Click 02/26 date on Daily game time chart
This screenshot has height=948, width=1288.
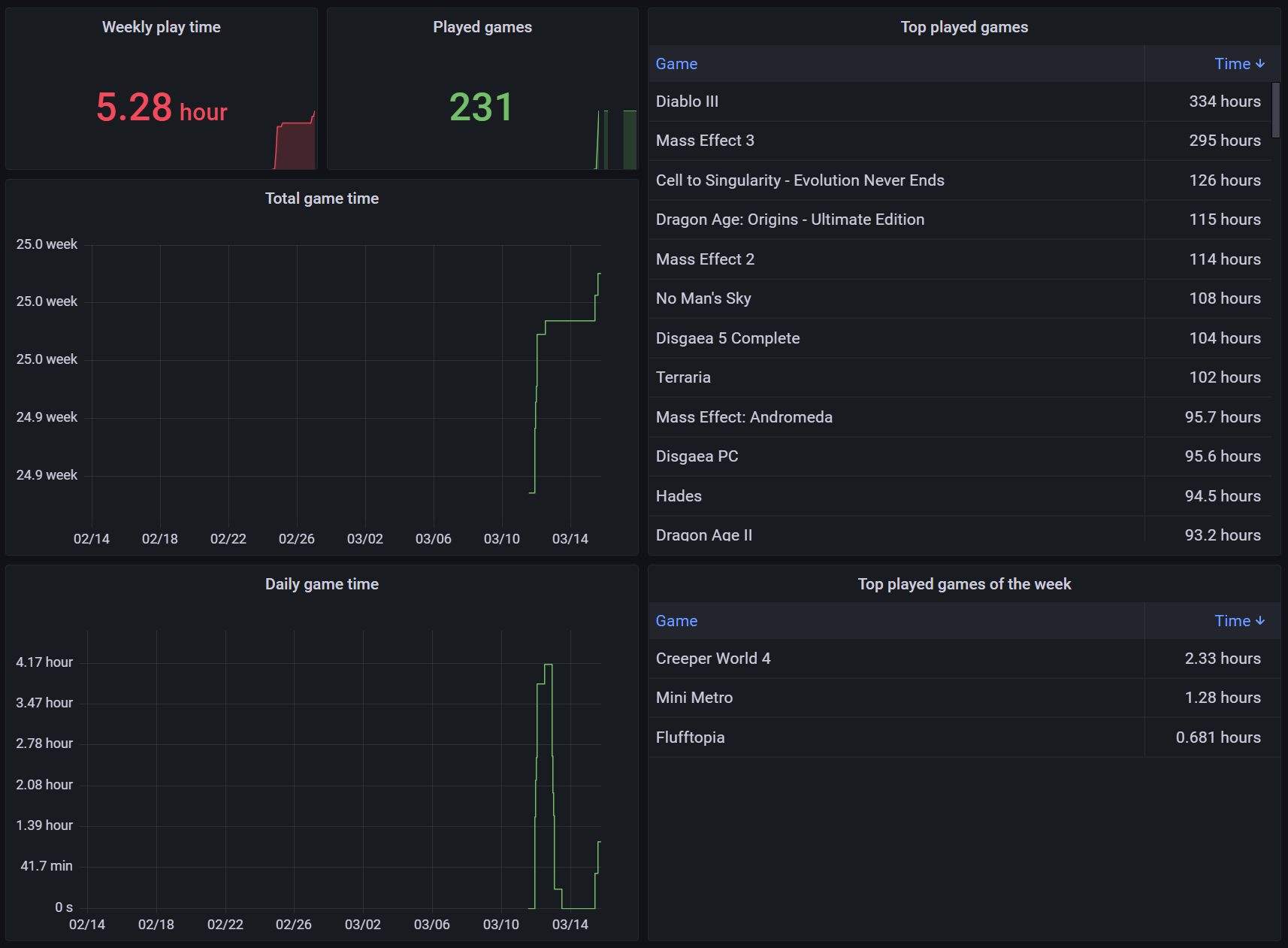click(294, 925)
